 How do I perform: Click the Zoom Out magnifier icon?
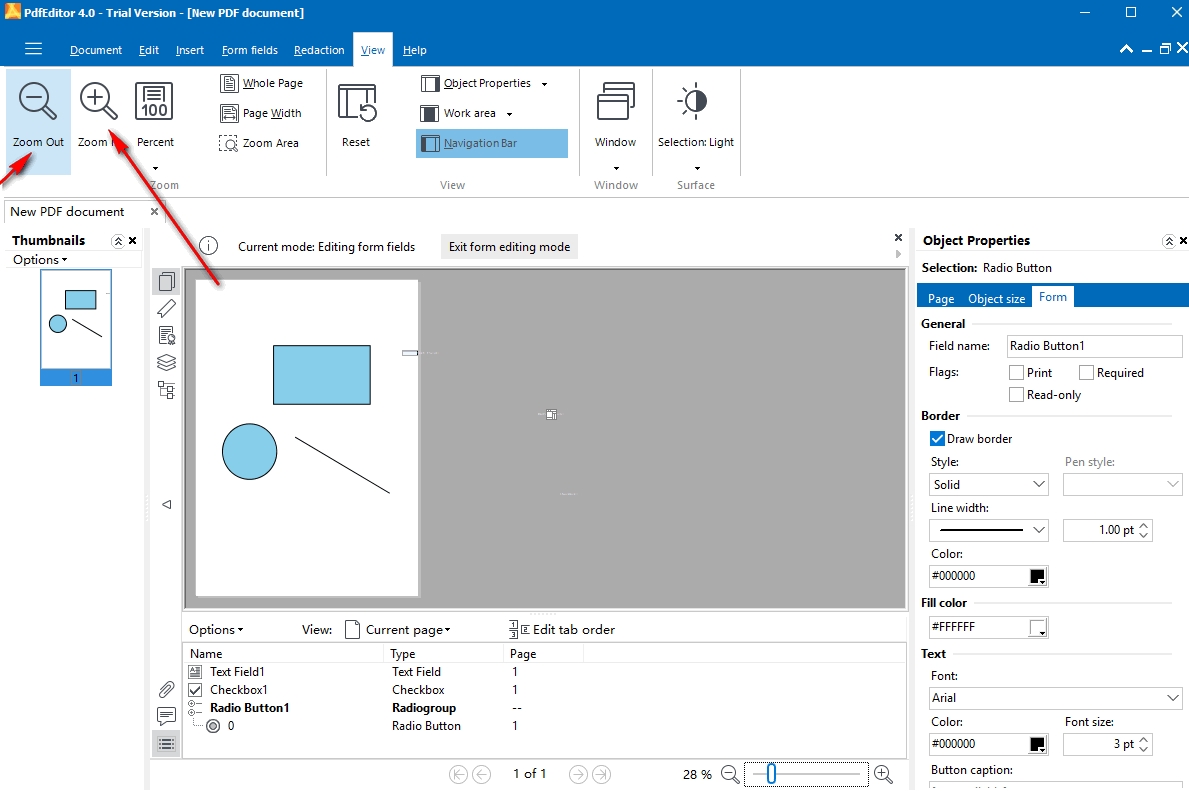coord(38,101)
